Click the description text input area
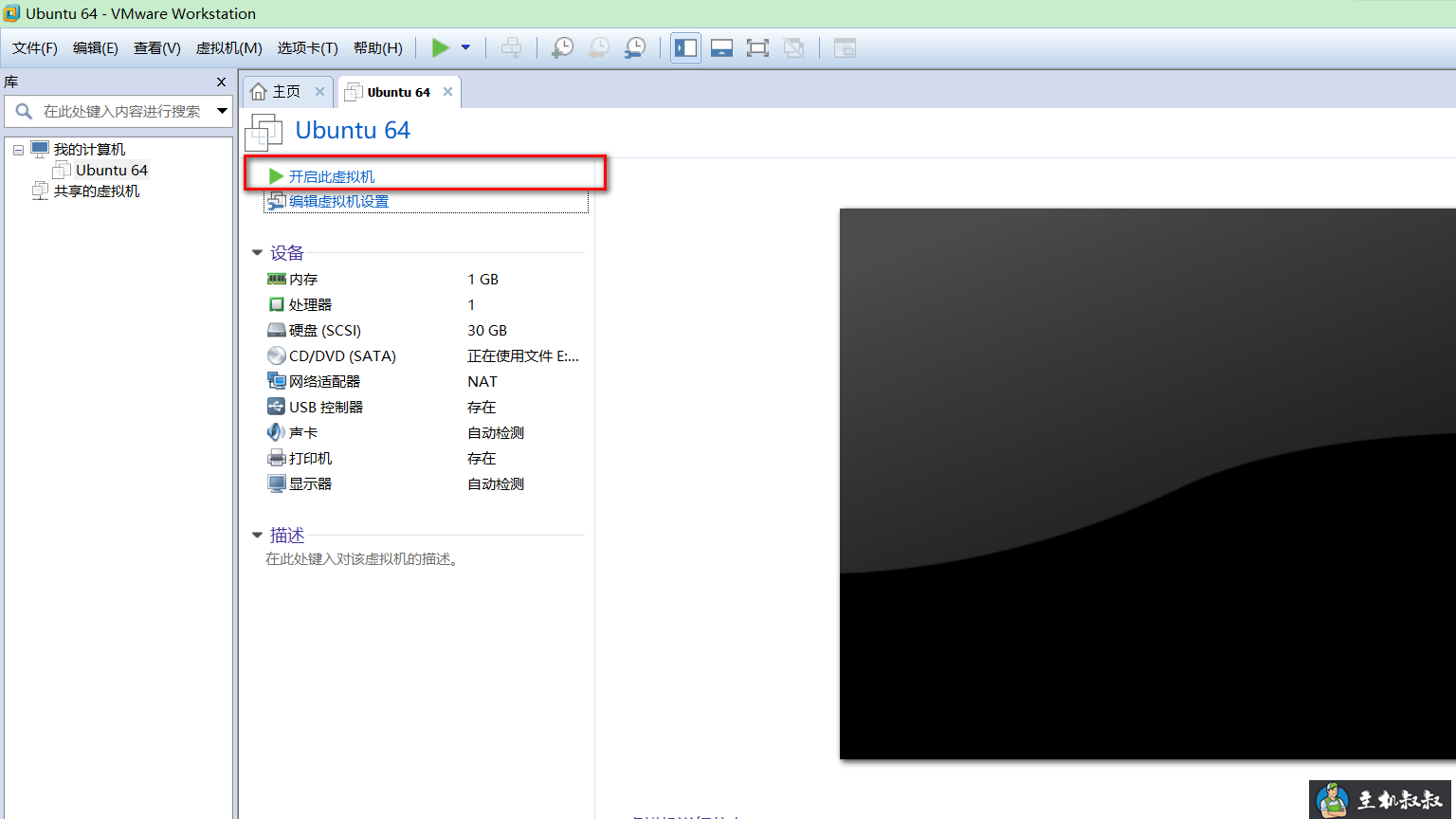The image size is (1456, 819). click(x=363, y=559)
